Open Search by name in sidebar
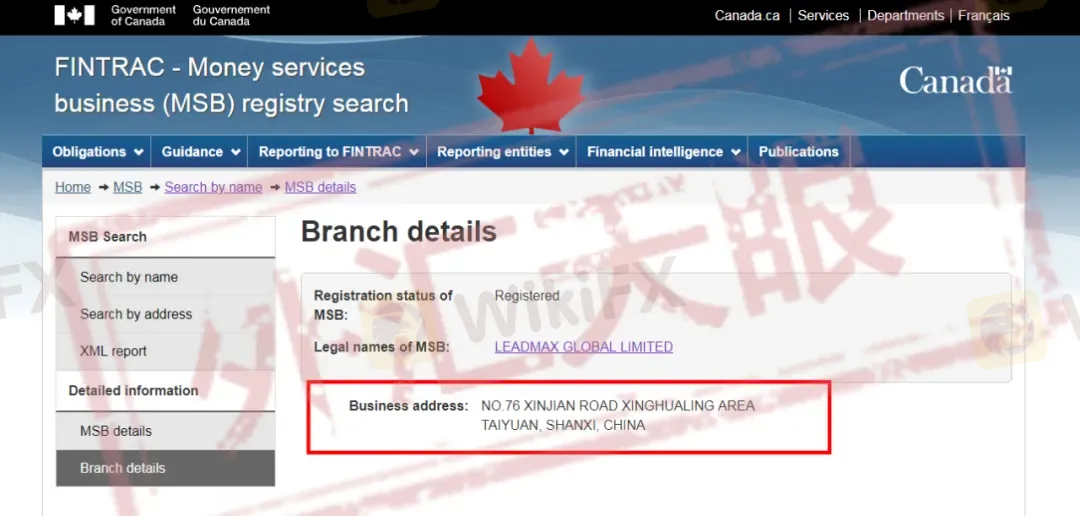Image resolution: width=1080 pixels, height=516 pixels. pos(165,277)
